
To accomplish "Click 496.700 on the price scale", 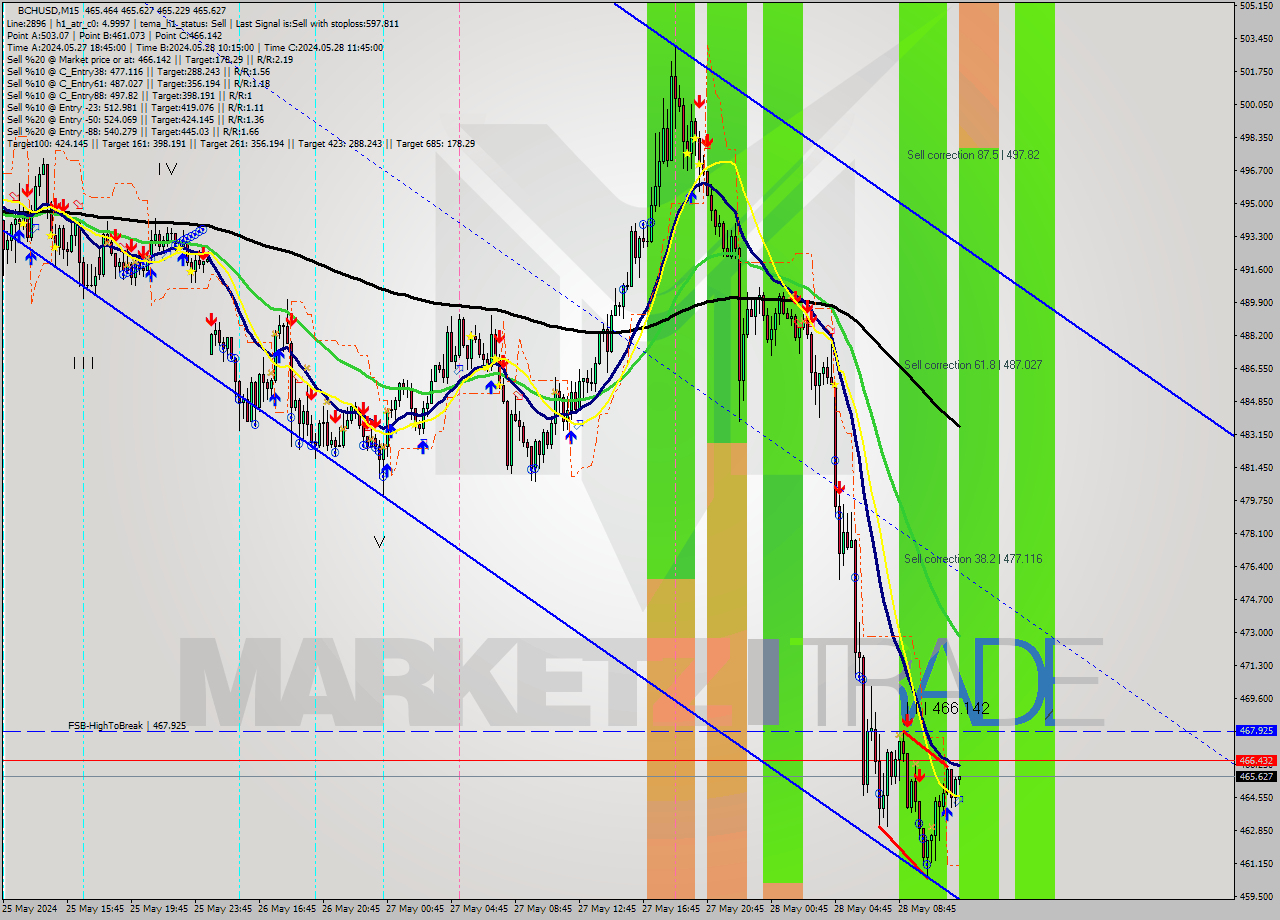I will coord(1255,171).
